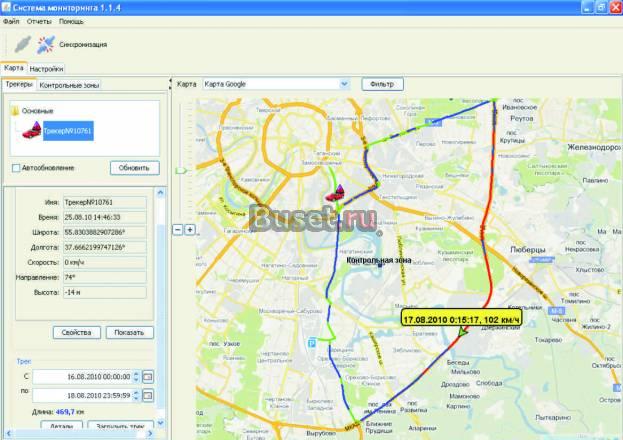Open the calendar for start date
This screenshot has width=623, height=440.
point(148,376)
